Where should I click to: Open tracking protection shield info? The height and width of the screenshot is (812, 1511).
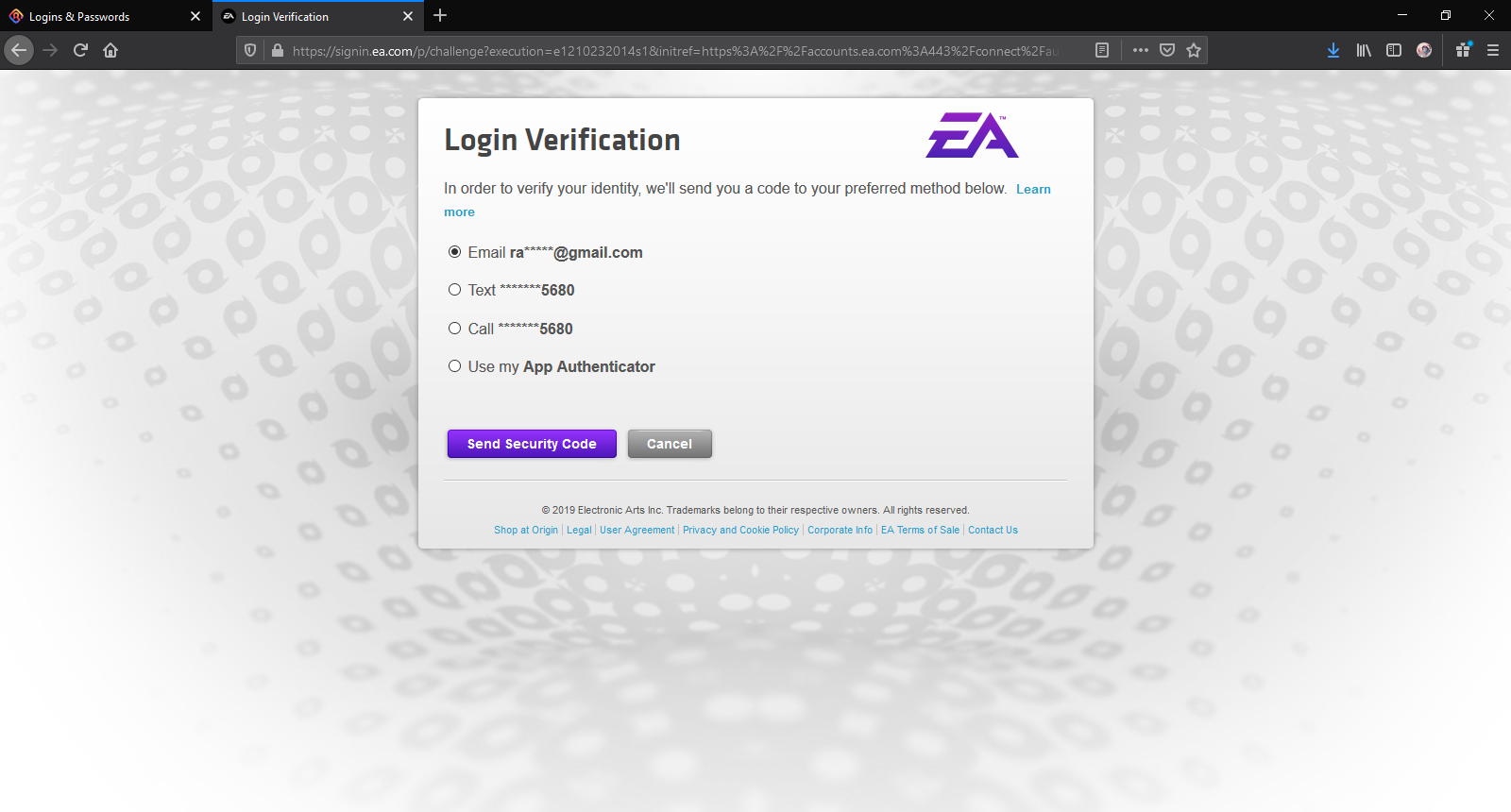[x=250, y=50]
